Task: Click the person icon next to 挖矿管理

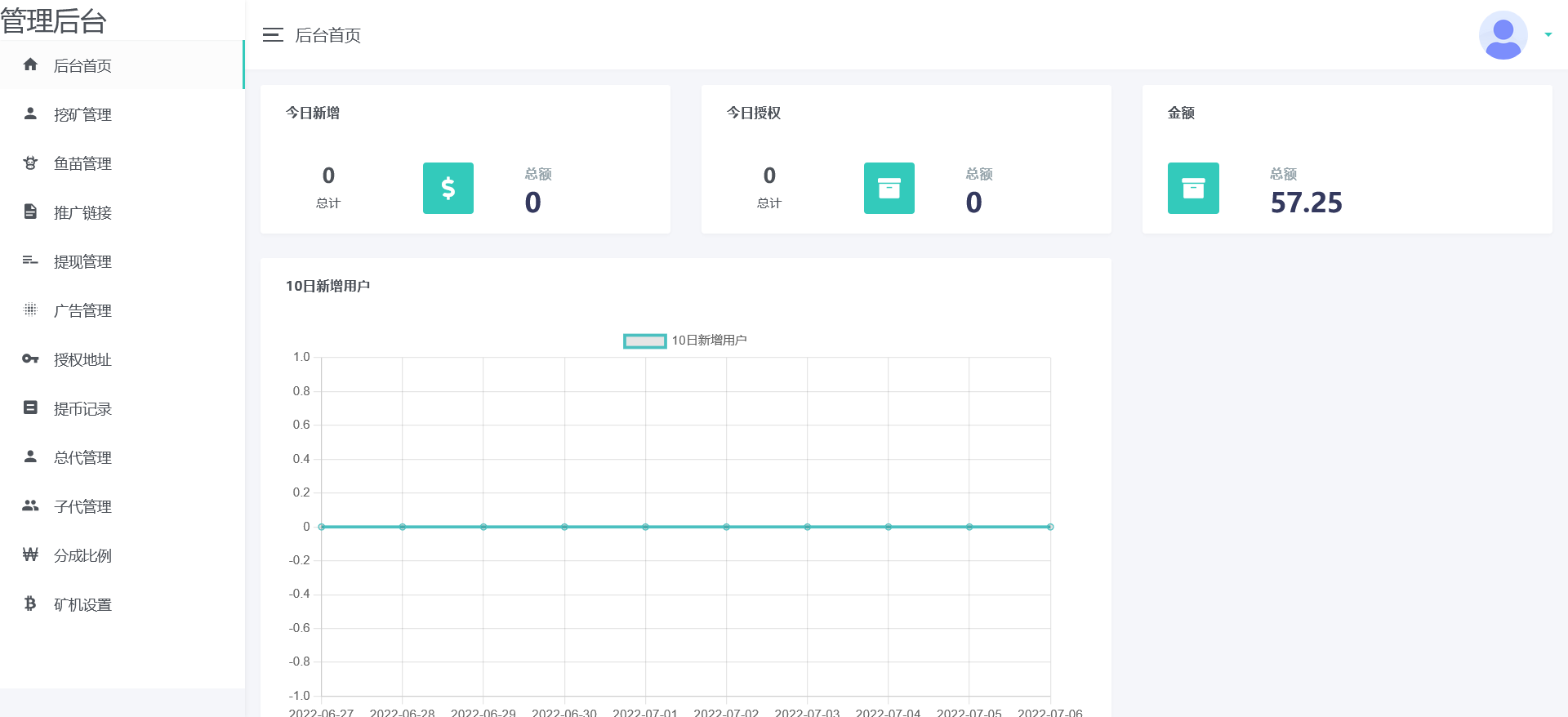Action: (x=30, y=114)
